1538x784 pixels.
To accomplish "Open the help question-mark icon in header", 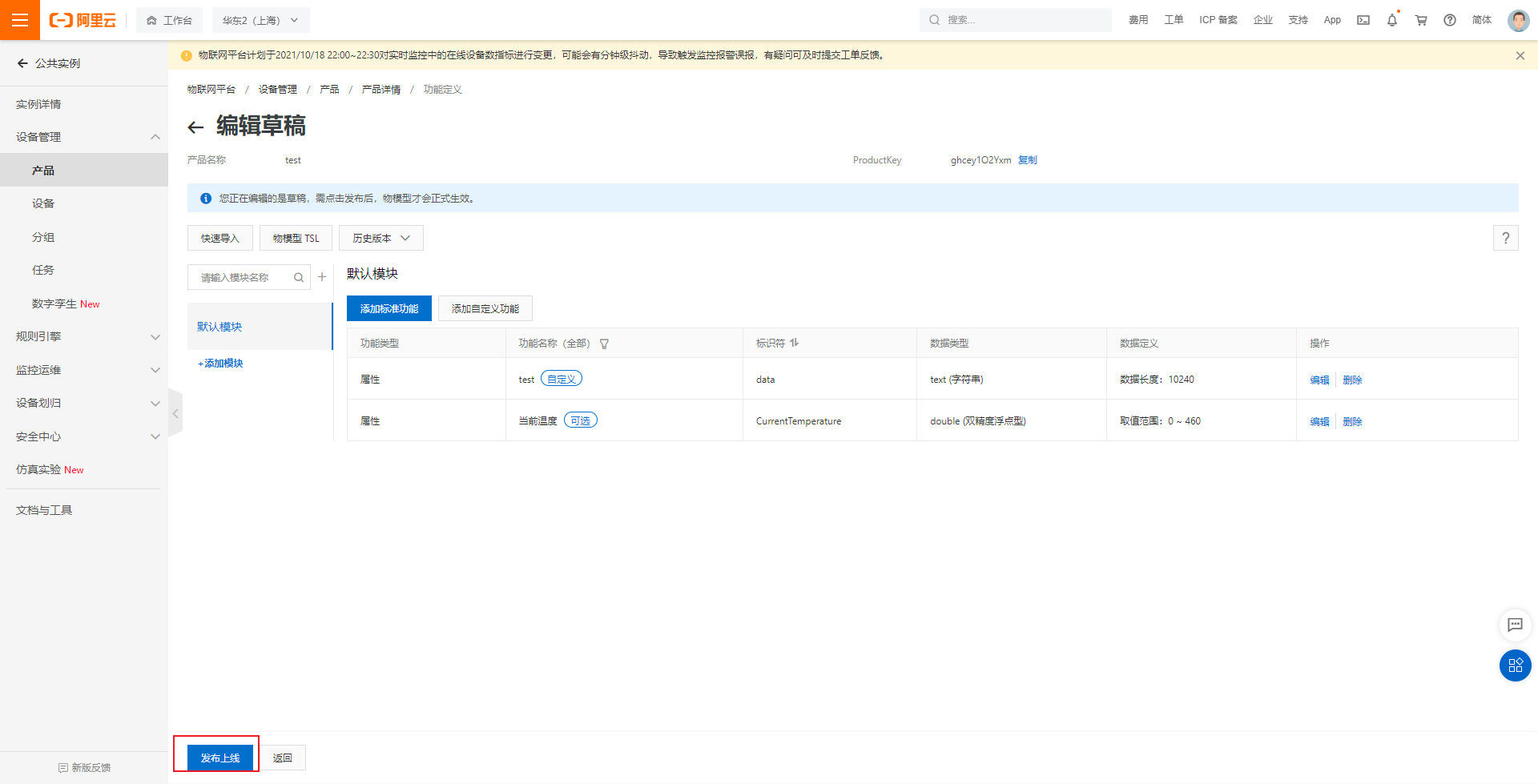I will 1450,20.
